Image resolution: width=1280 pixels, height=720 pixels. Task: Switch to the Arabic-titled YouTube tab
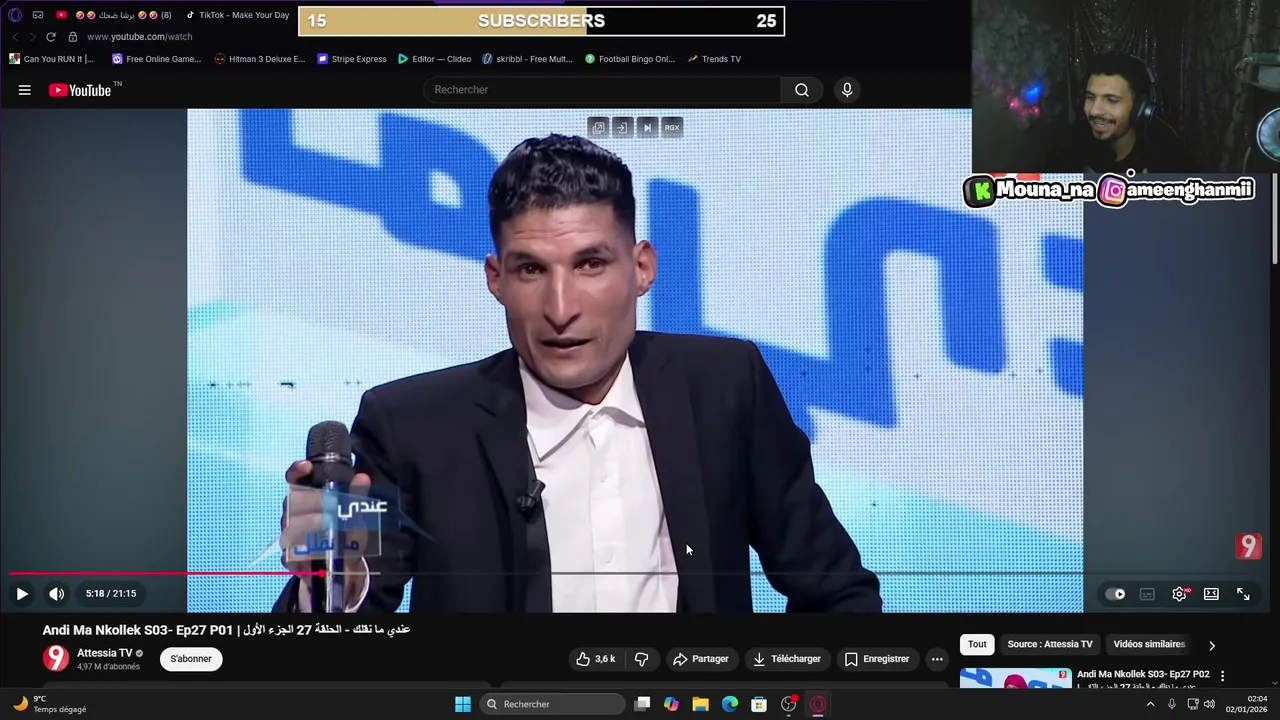point(114,15)
